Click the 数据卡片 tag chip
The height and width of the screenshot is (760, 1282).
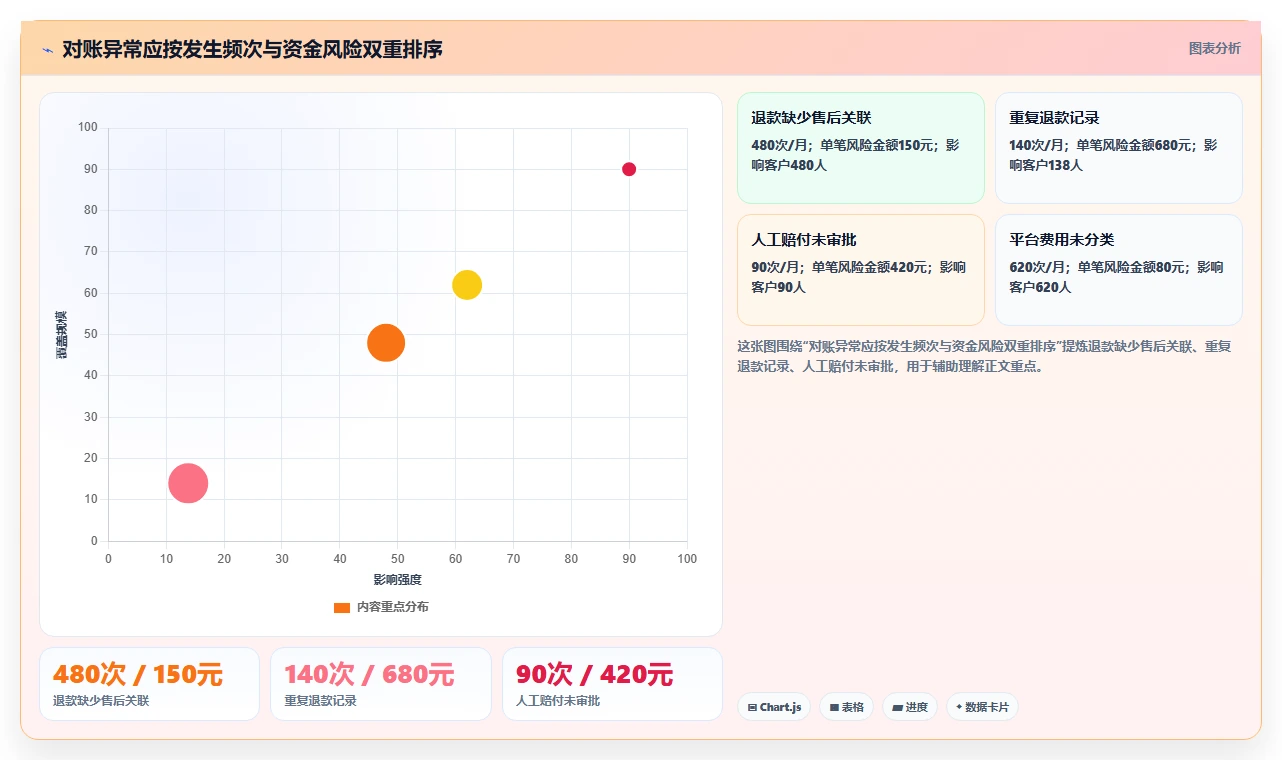(x=982, y=707)
